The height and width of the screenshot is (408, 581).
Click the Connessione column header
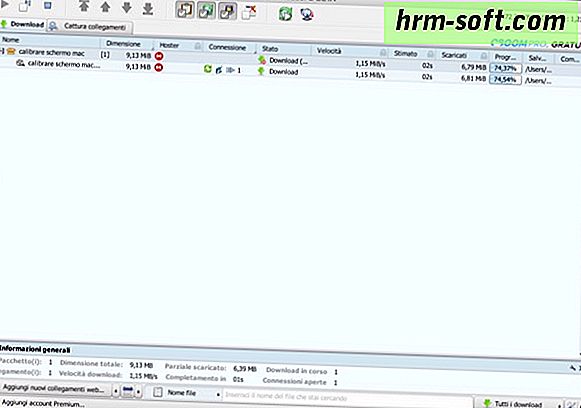[230, 47]
